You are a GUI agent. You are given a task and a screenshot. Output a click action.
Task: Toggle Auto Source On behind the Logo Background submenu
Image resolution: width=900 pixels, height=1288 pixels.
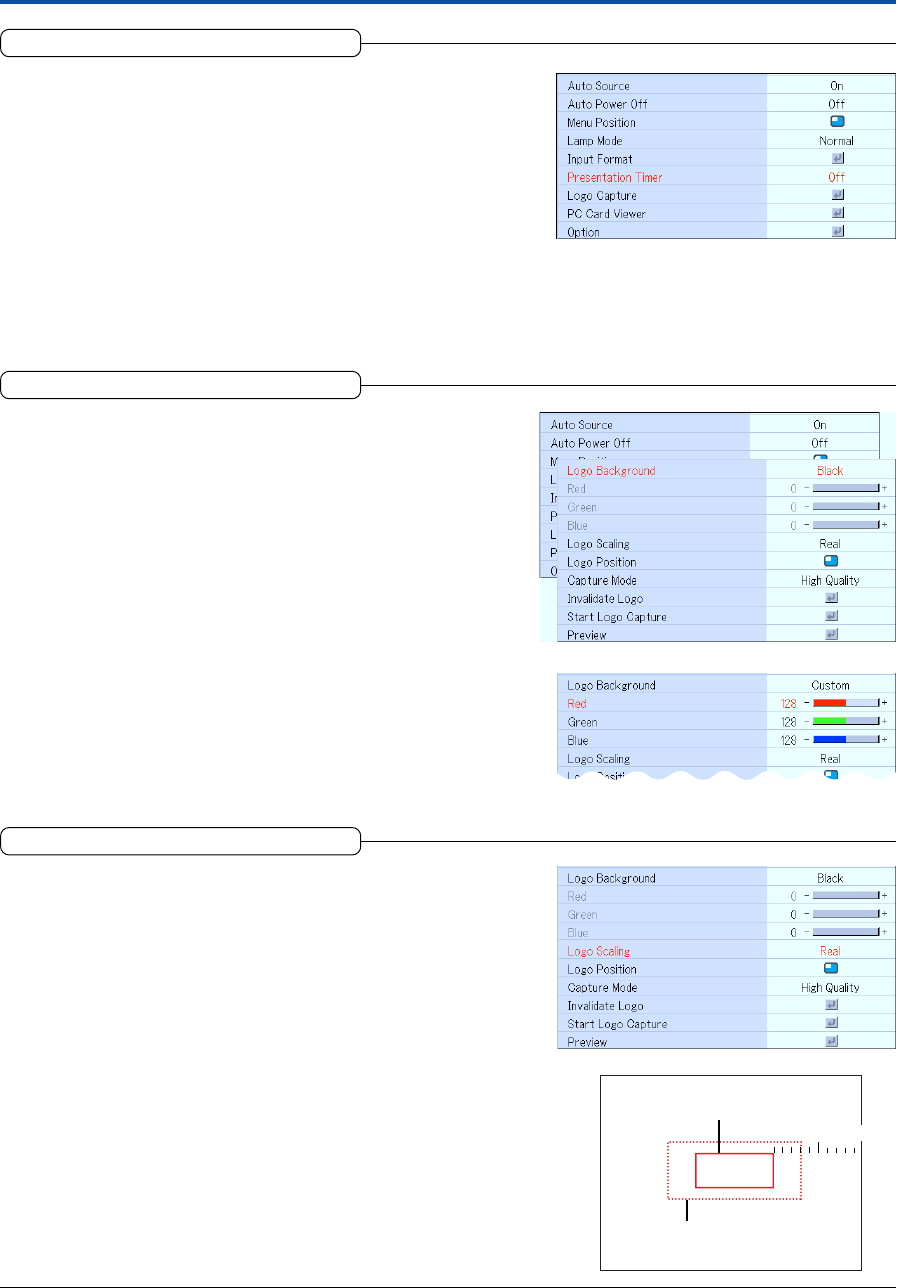click(819, 425)
